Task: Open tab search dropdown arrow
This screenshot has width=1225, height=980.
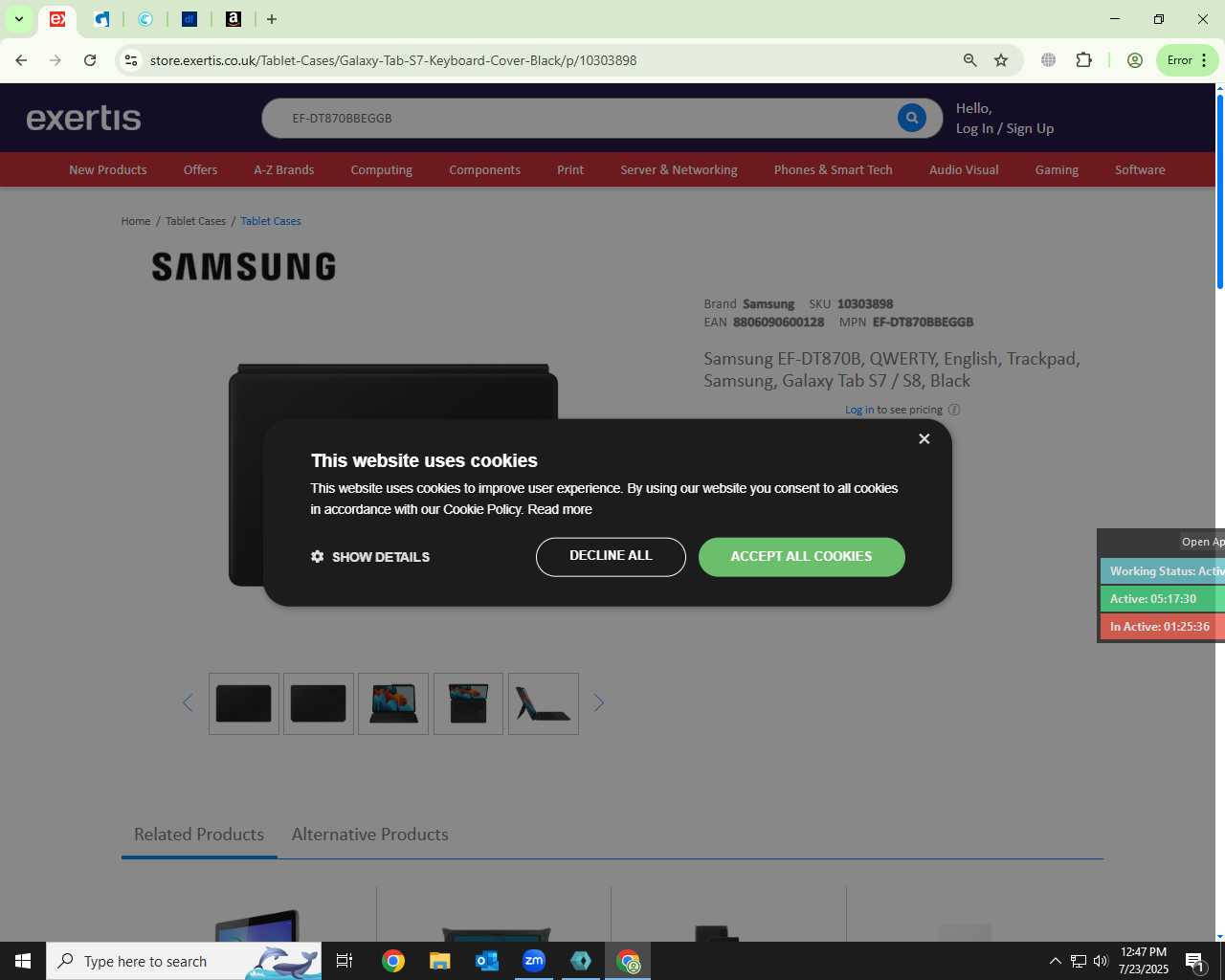Action: pos(18,19)
